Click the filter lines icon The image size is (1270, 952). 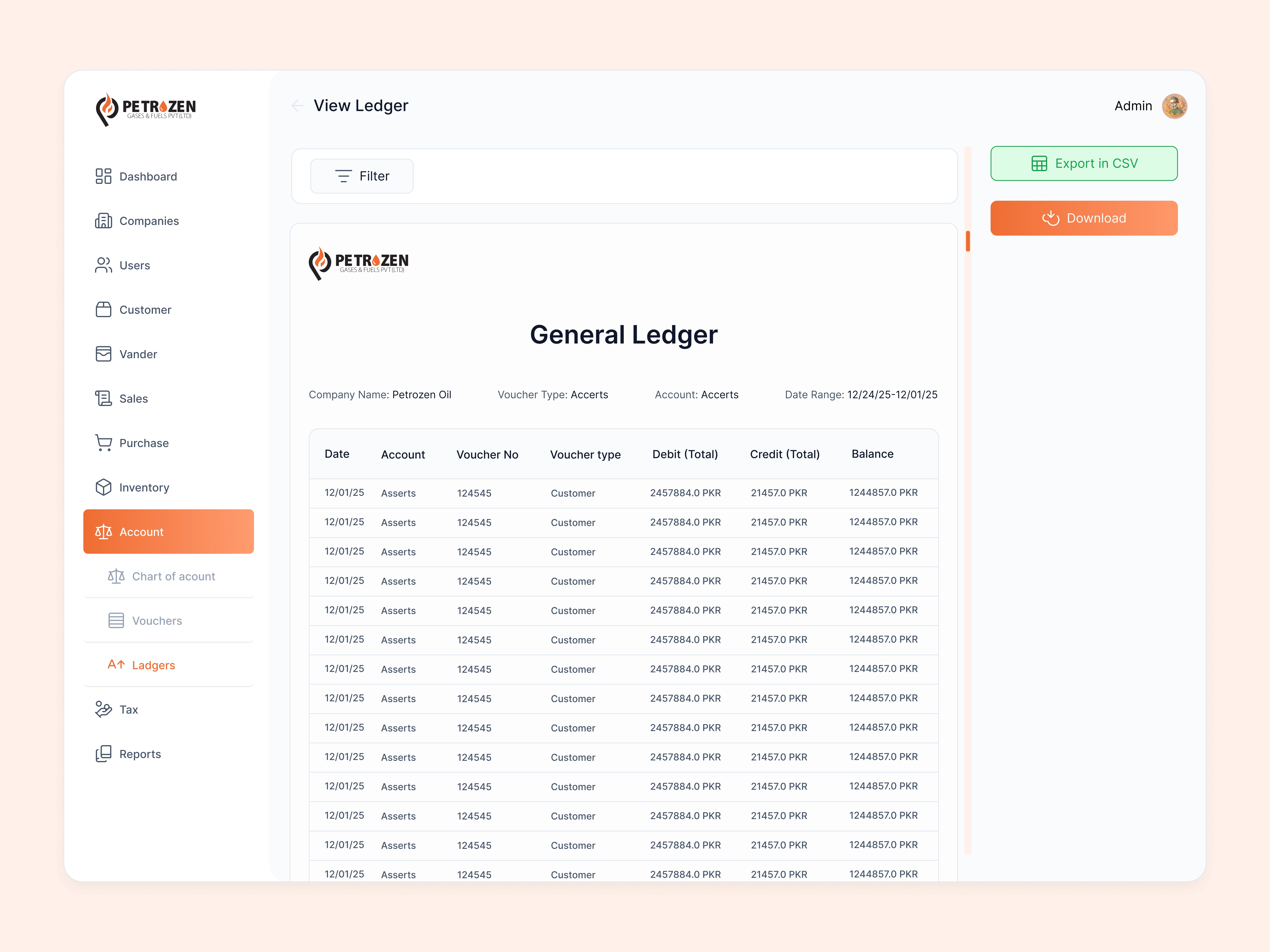point(343,176)
